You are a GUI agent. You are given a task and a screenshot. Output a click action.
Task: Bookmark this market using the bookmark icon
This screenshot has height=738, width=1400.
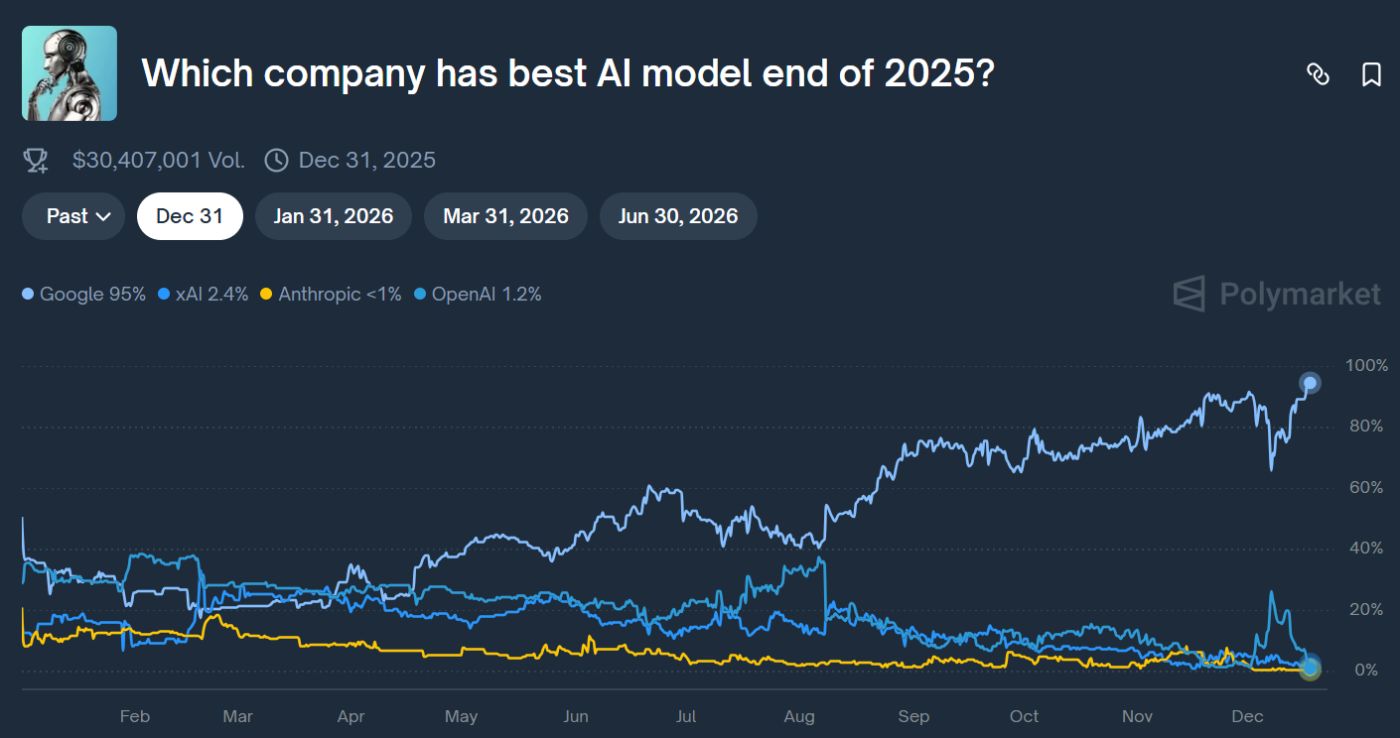1371,74
